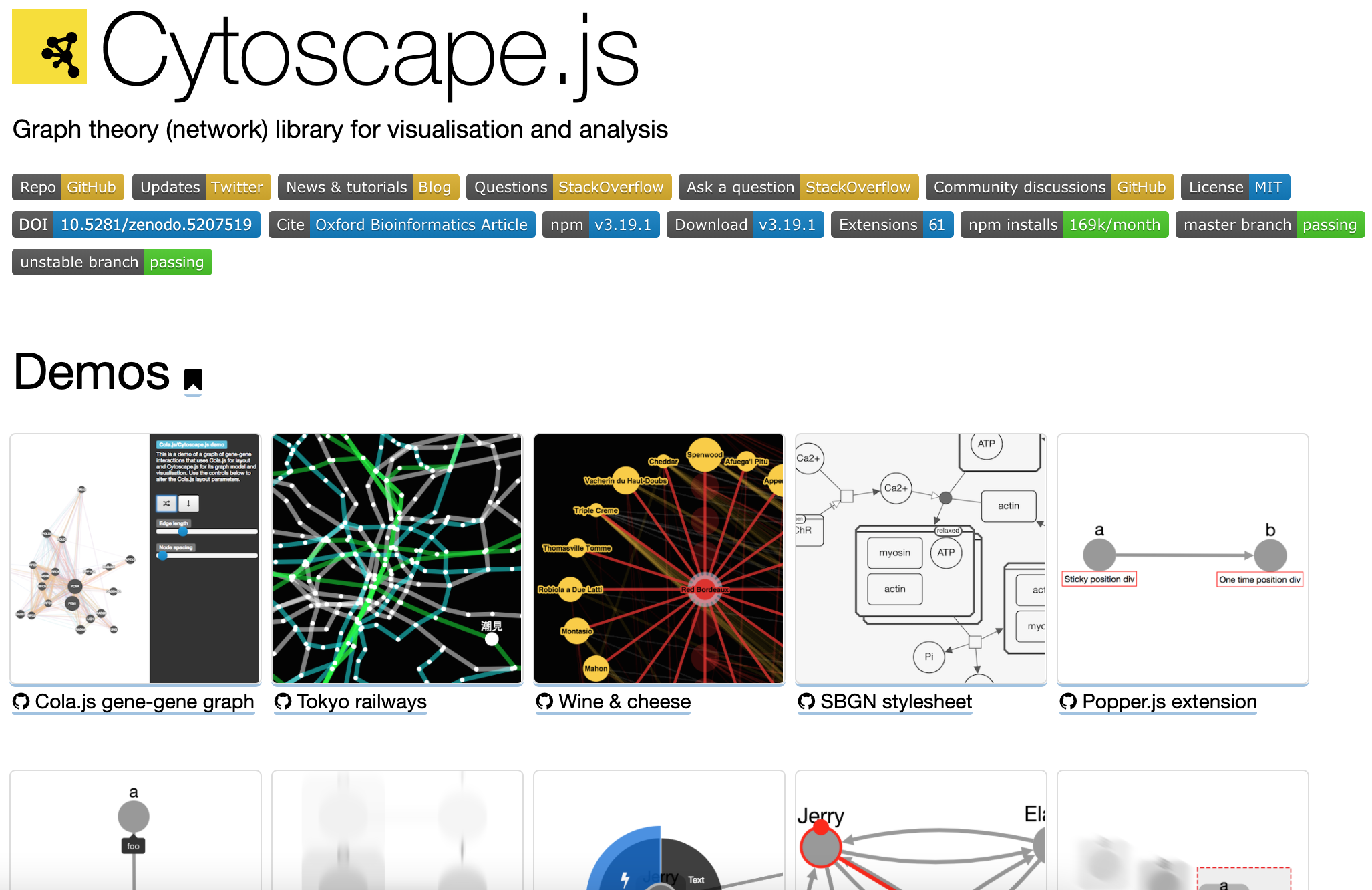The width and height of the screenshot is (1372, 890).
Task: Click GitHub icon beside Wine & cheese
Action: pyautogui.click(x=545, y=702)
